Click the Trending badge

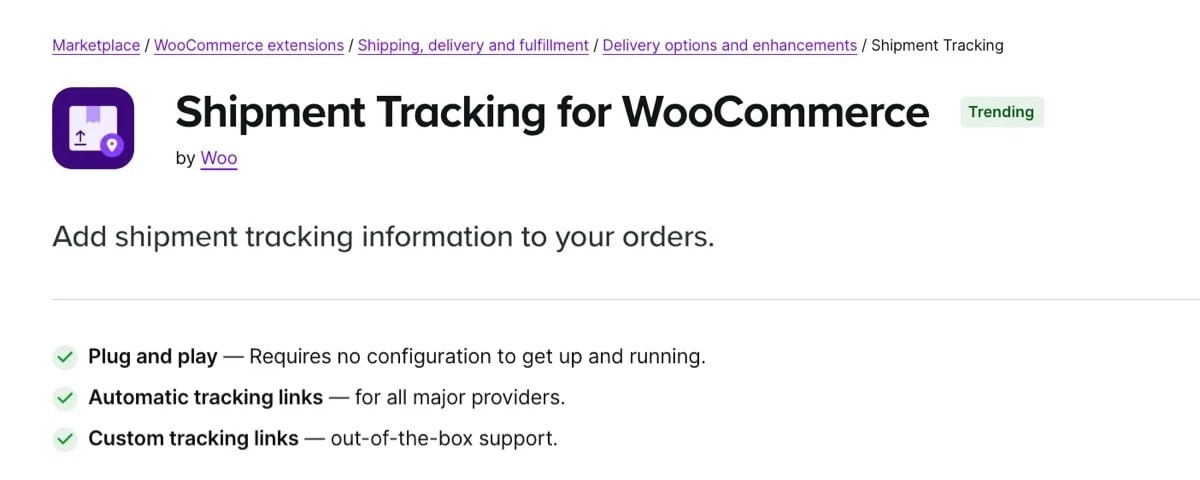coord(1001,112)
